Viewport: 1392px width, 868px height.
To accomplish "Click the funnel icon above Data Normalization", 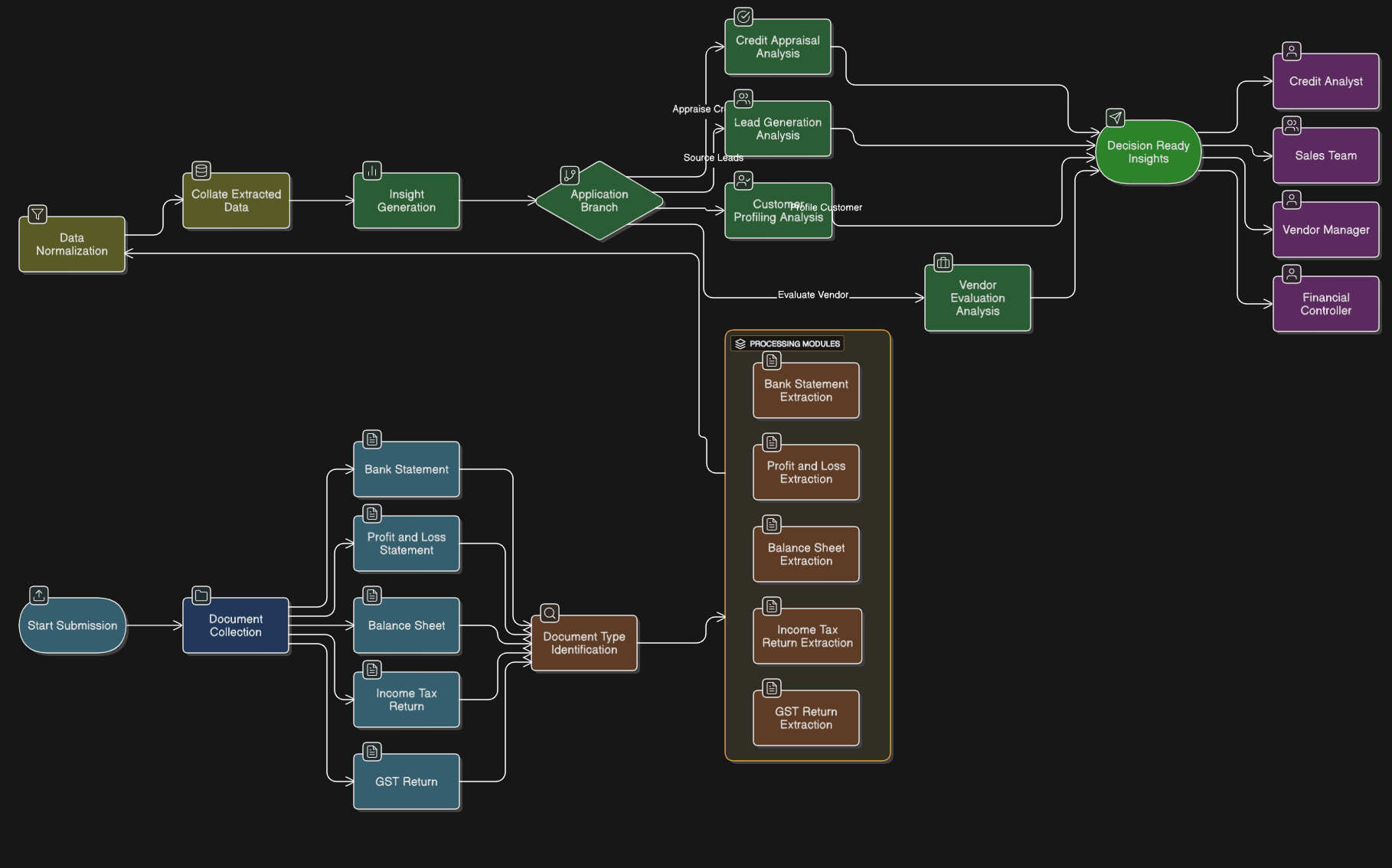I will point(38,214).
